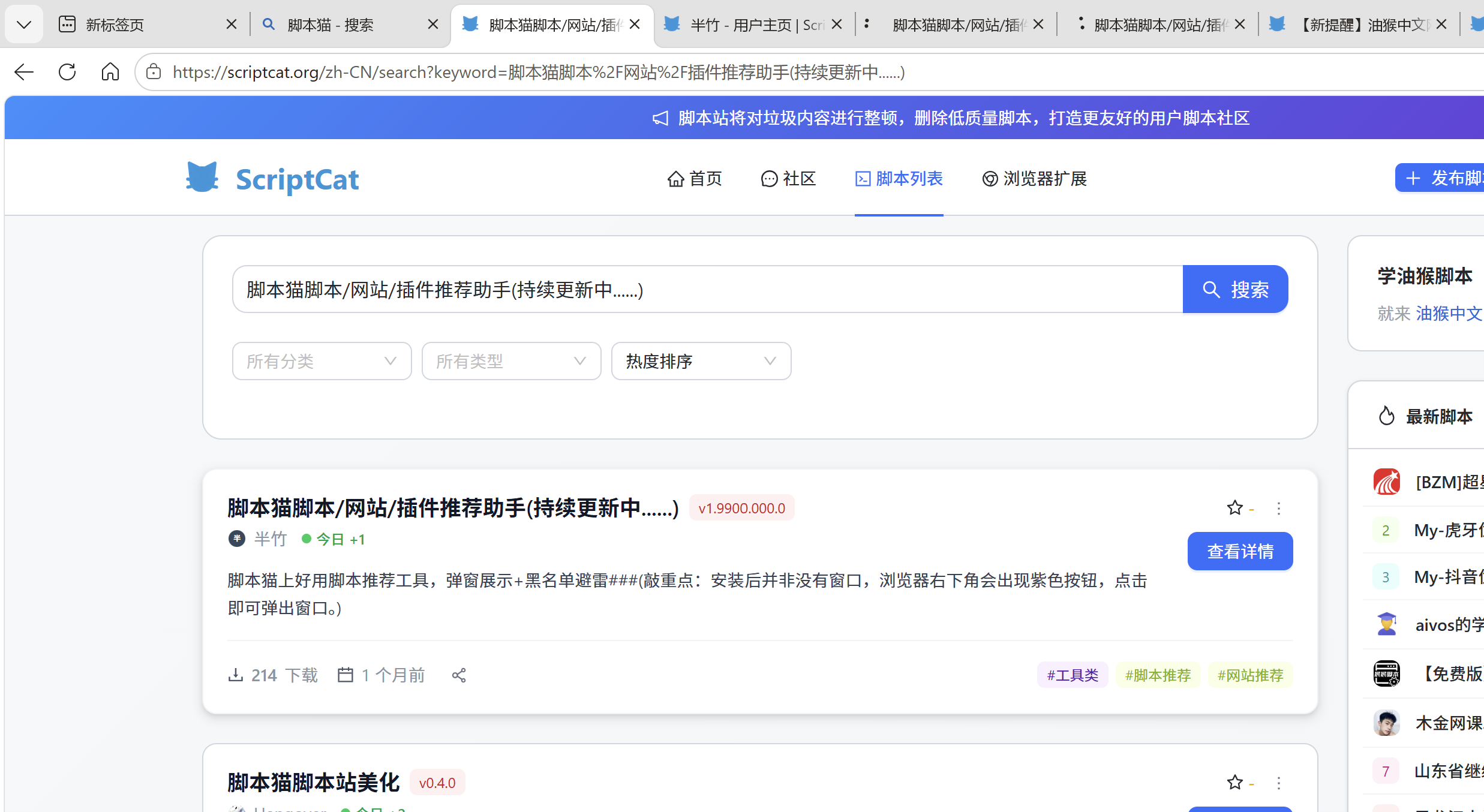The height and width of the screenshot is (812, 1484).
Task: Open the 油猴中文 link in sidebar
Action: coord(1449,313)
